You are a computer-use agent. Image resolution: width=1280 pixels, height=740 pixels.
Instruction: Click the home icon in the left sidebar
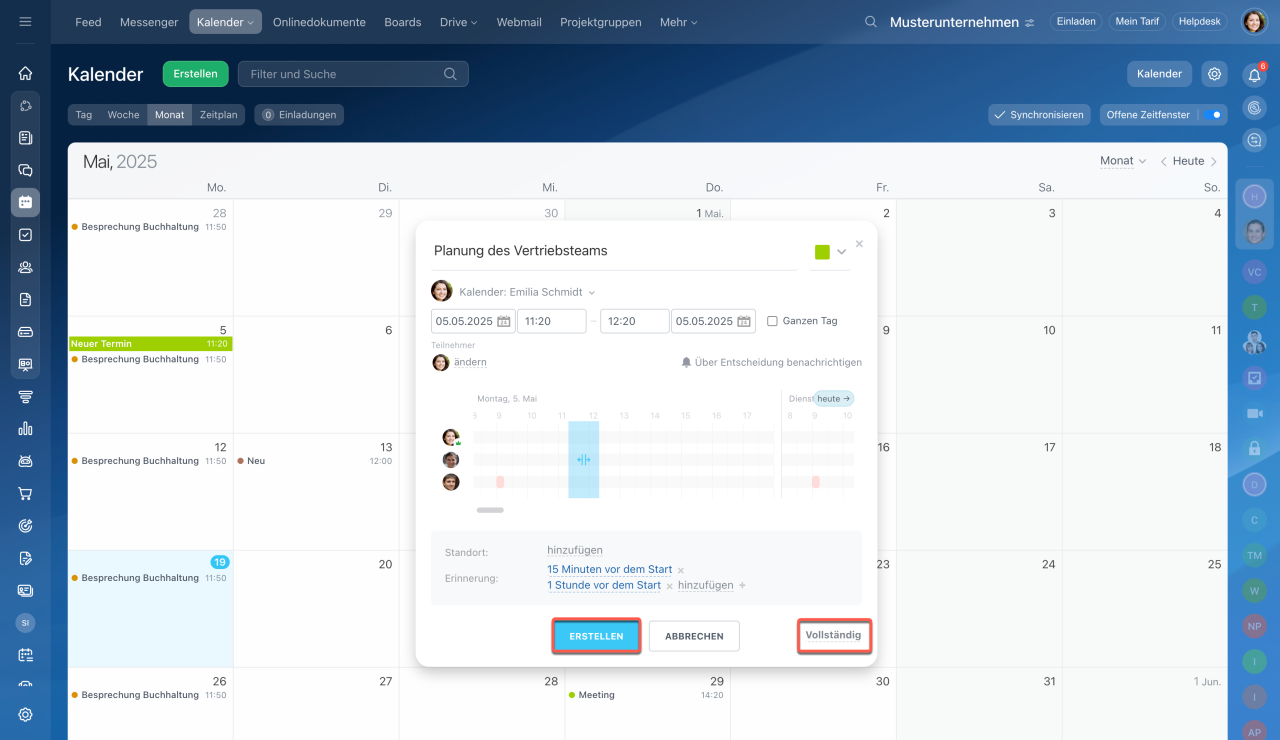[x=26, y=73]
